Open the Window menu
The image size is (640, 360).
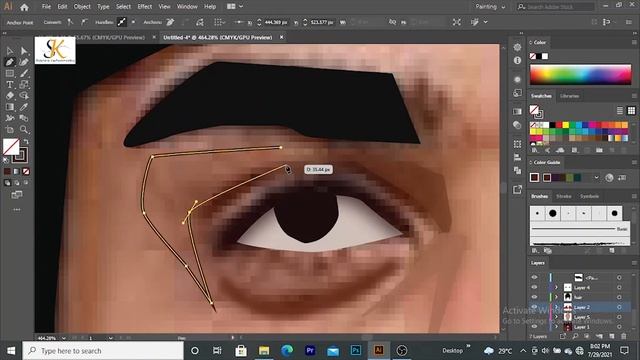point(187,7)
